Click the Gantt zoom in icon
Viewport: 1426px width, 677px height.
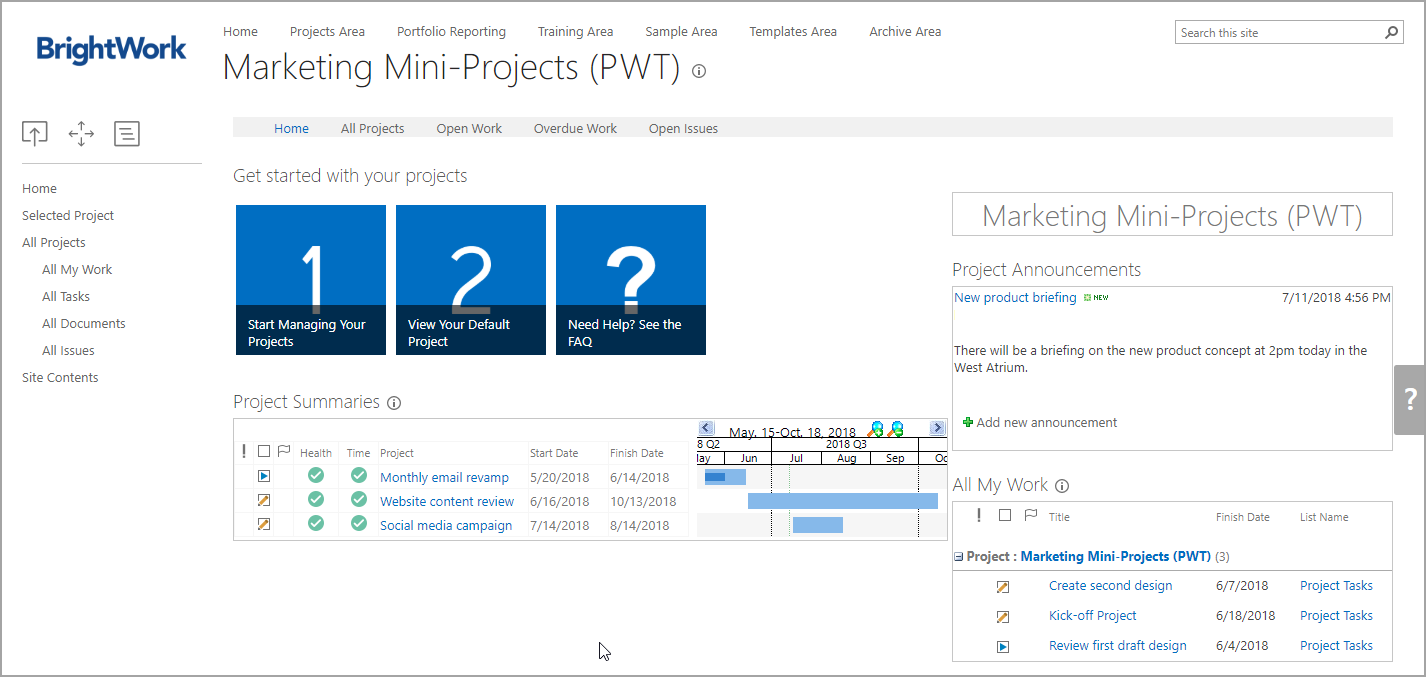pyautogui.click(x=877, y=429)
